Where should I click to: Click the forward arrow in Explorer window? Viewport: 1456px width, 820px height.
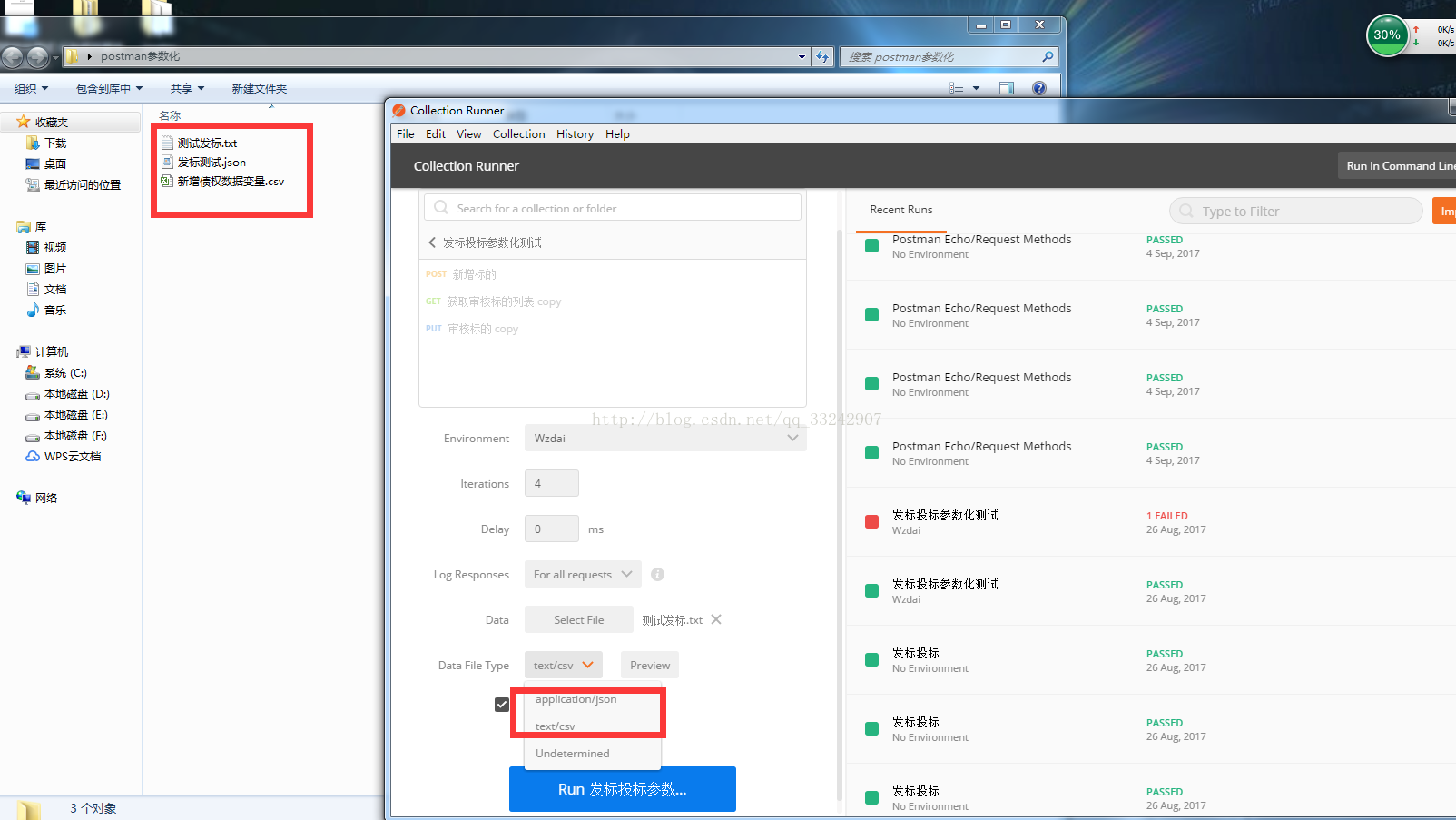[38, 57]
